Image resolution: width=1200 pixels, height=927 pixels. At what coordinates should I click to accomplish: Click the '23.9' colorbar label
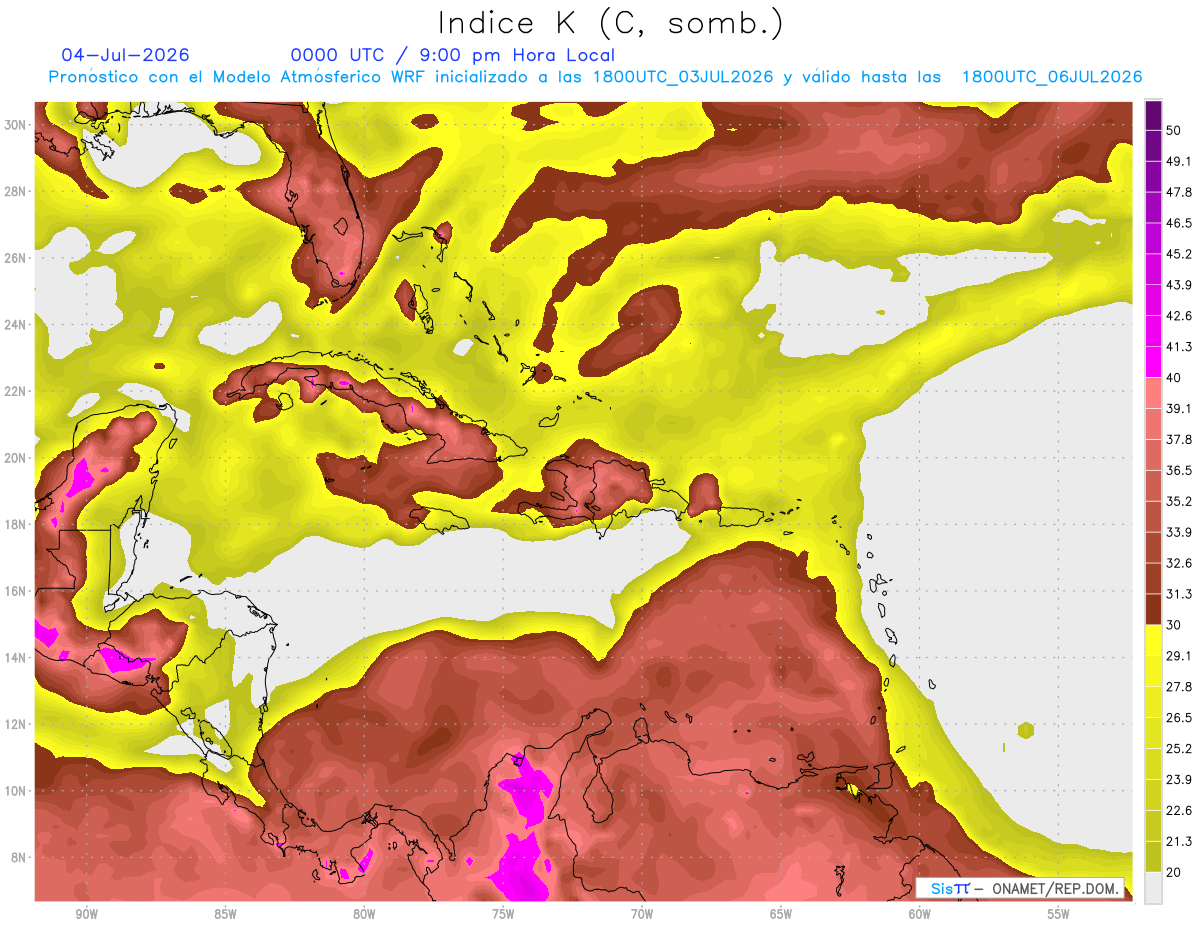(x=1179, y=780)
